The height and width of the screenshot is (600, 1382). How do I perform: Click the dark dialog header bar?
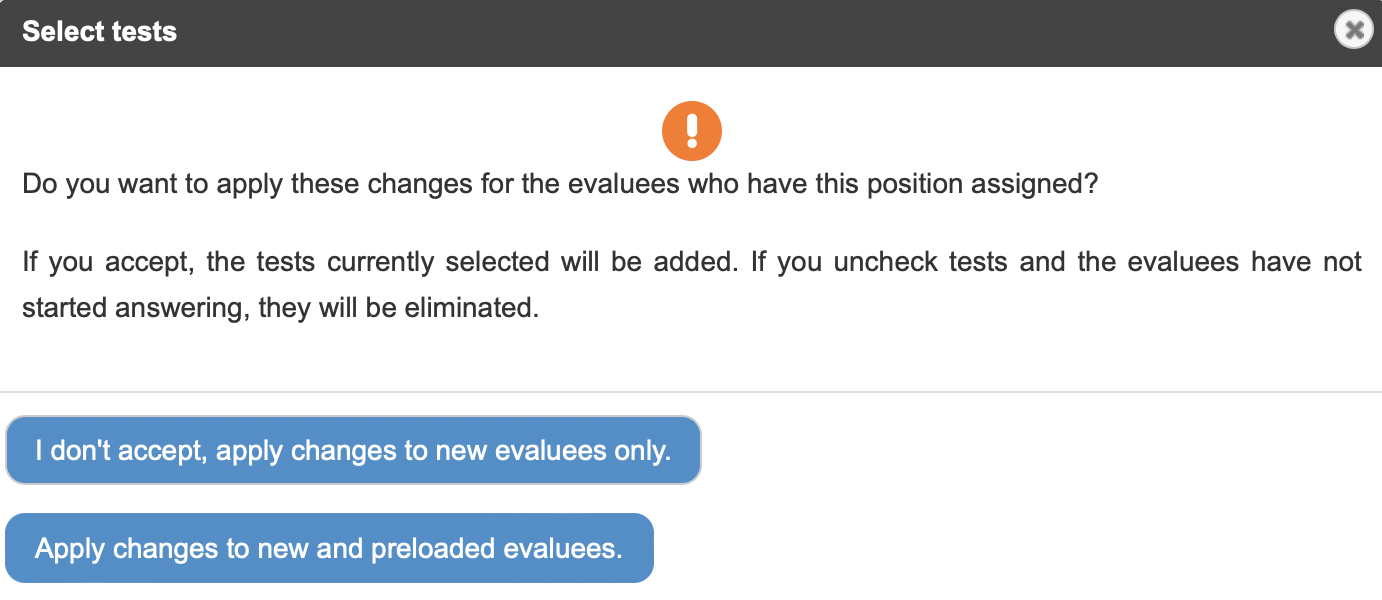click(691, 33)
